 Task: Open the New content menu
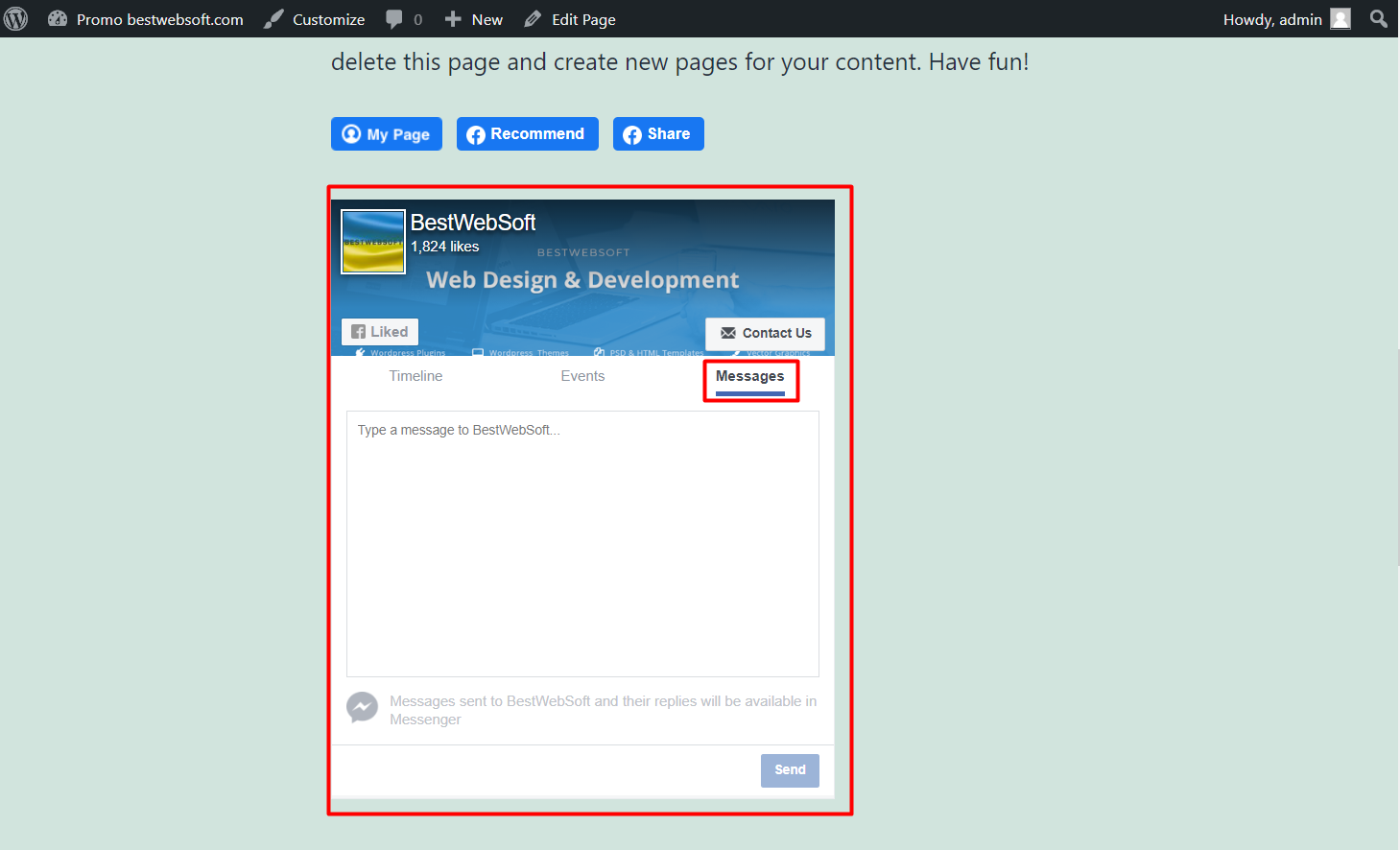(474, 19)
